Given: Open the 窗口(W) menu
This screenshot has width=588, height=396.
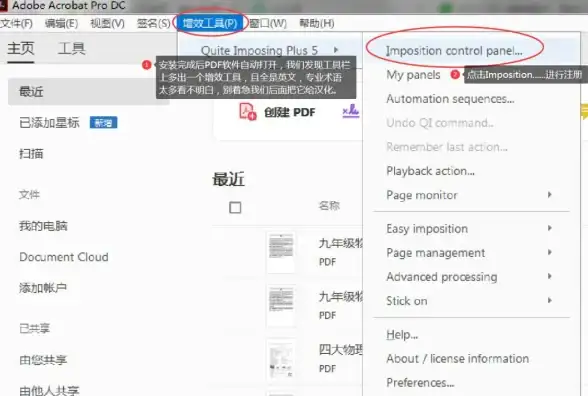Looking at the screenshot, I should 268,24.
